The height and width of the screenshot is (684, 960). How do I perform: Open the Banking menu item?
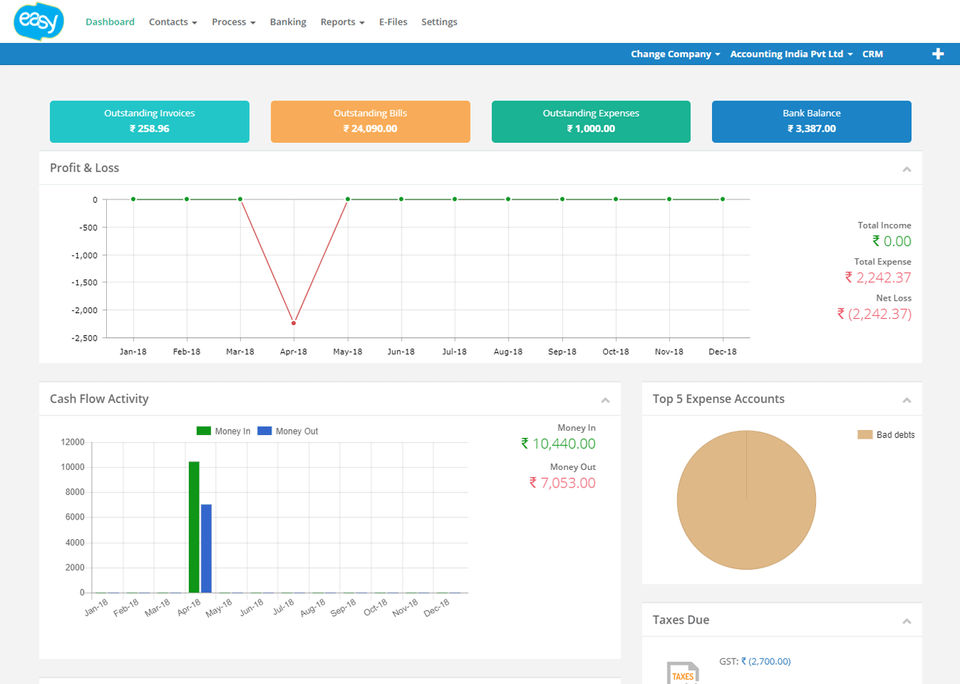[288, 22]
